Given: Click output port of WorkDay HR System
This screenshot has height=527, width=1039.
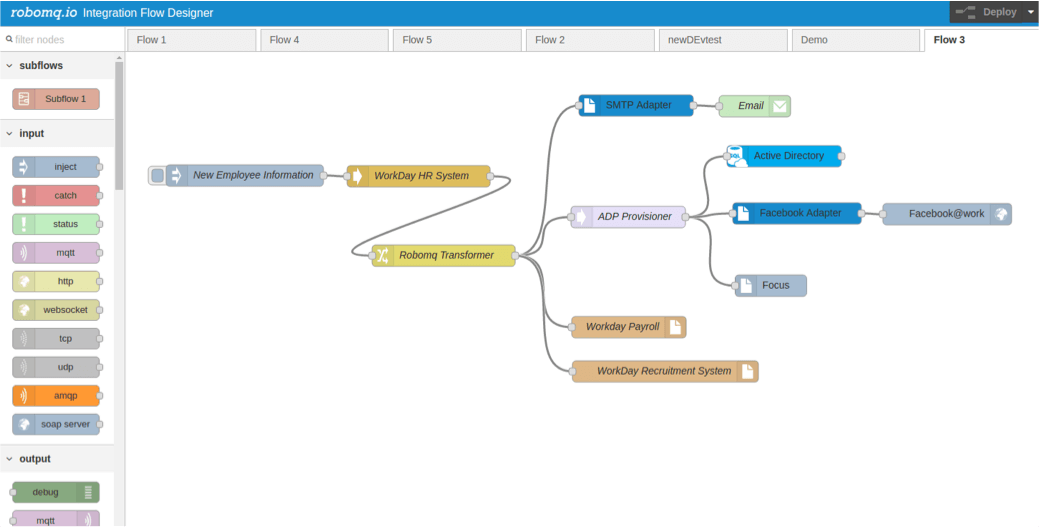Looking at the screenshot, I should [490, 176].
